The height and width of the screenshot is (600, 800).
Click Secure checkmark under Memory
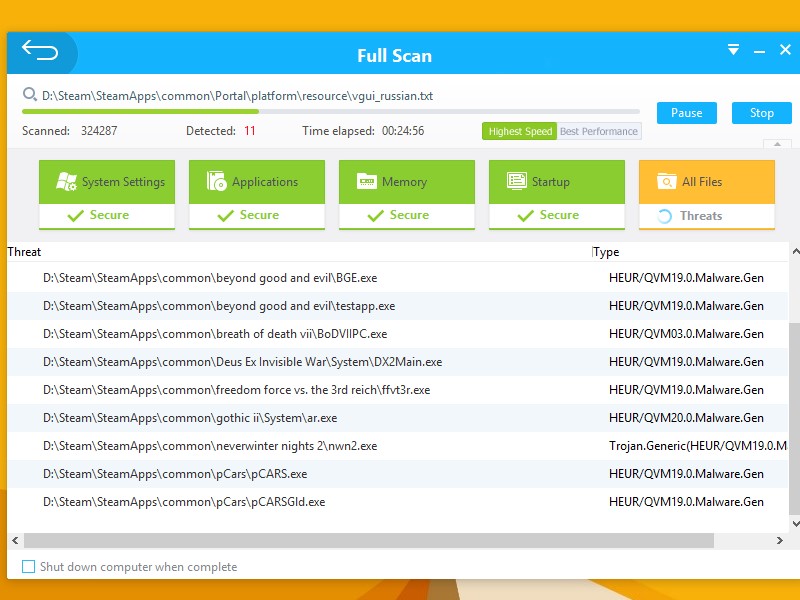(x=376, y=215)
